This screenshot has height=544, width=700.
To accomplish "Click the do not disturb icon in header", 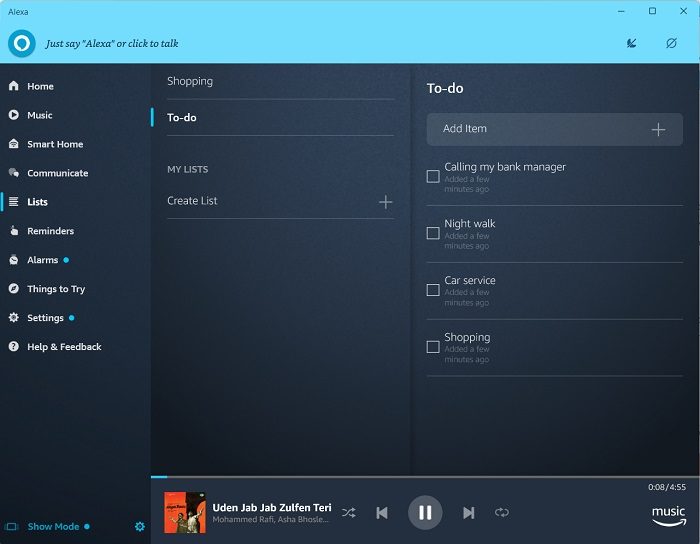I will [x=671, y=43].
